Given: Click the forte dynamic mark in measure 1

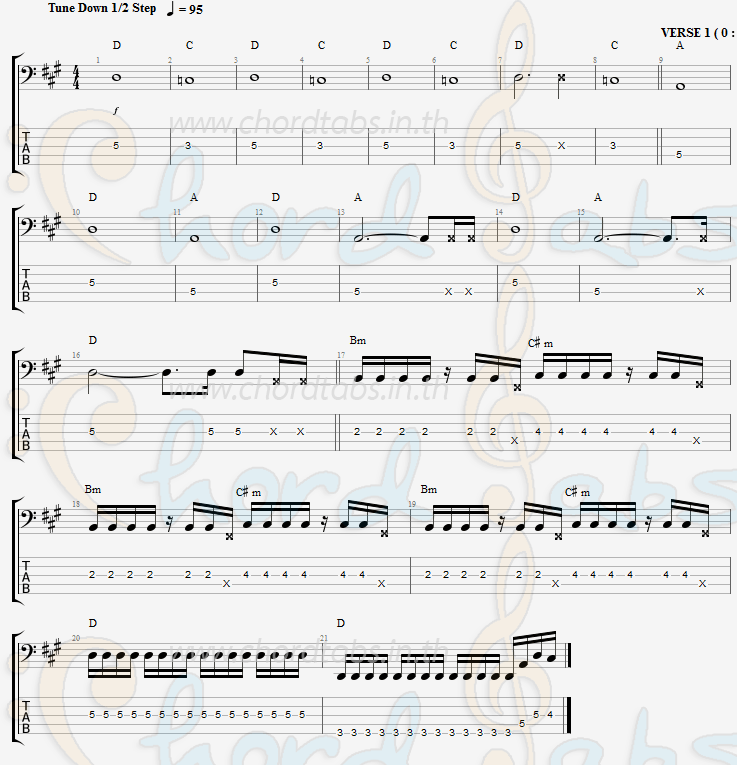Looking at the screenshot, I should pos(116,111).
